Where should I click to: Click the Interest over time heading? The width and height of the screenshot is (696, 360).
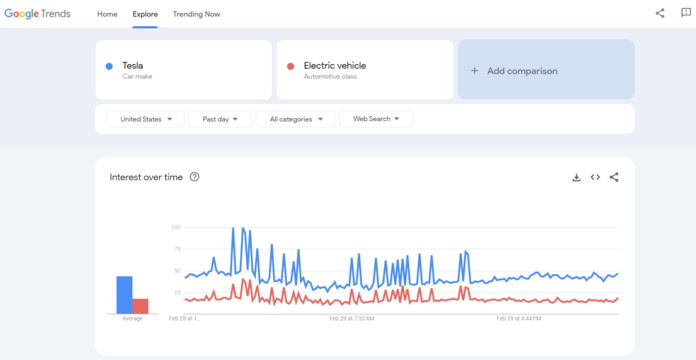coord(146,177)
